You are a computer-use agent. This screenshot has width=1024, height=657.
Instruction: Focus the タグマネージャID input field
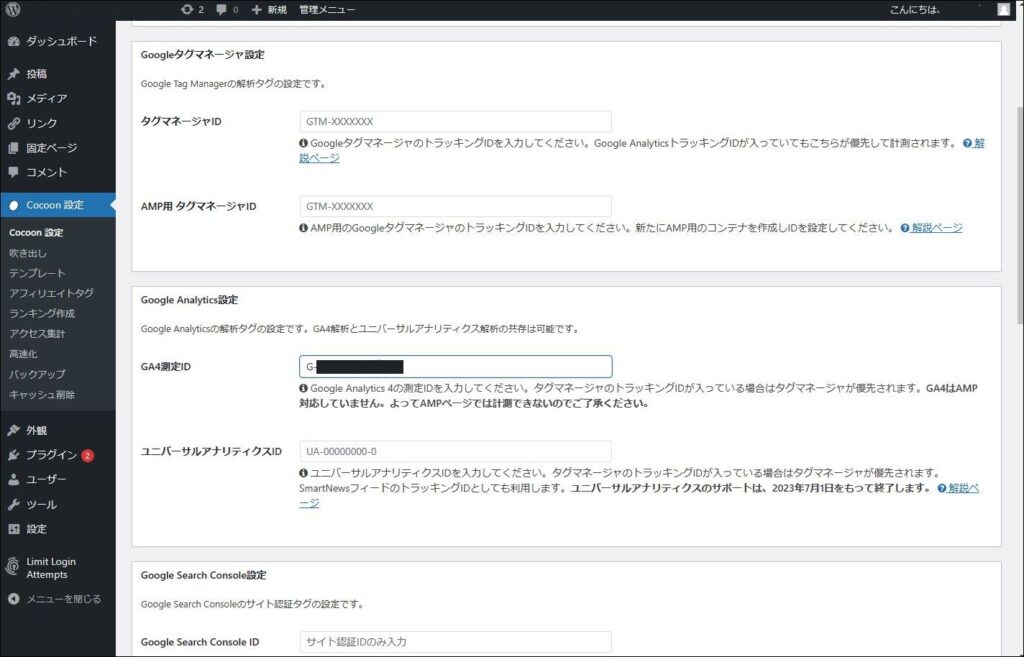point(455,121)
